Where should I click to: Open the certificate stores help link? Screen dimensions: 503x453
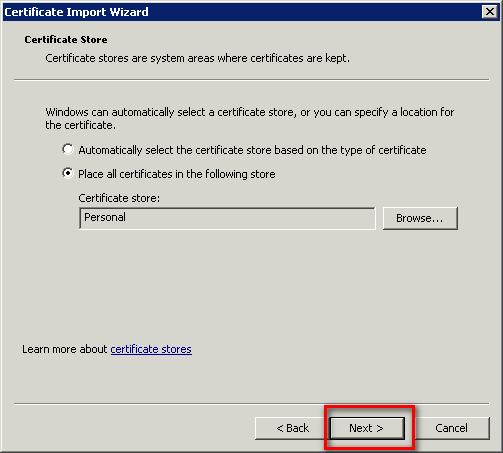click(151, 349)
